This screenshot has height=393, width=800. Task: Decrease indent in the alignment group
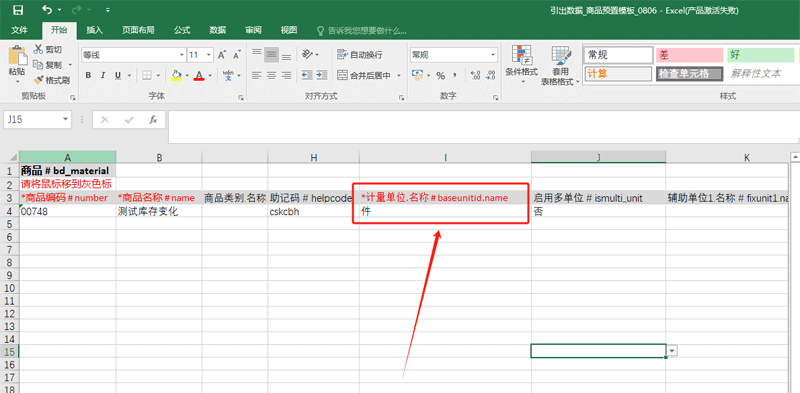coord(307,76)
